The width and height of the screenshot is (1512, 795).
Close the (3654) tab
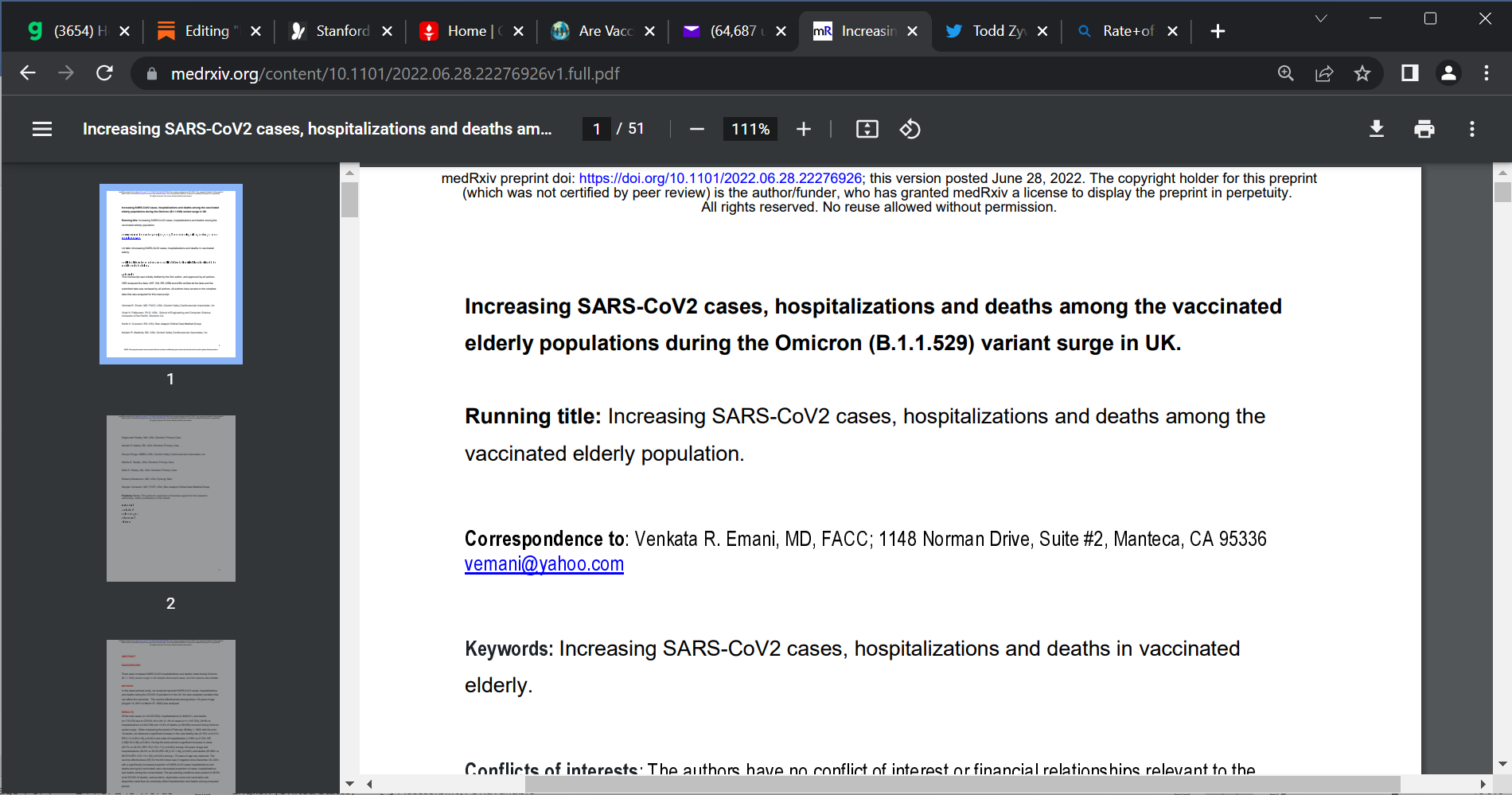pos(124,31)
